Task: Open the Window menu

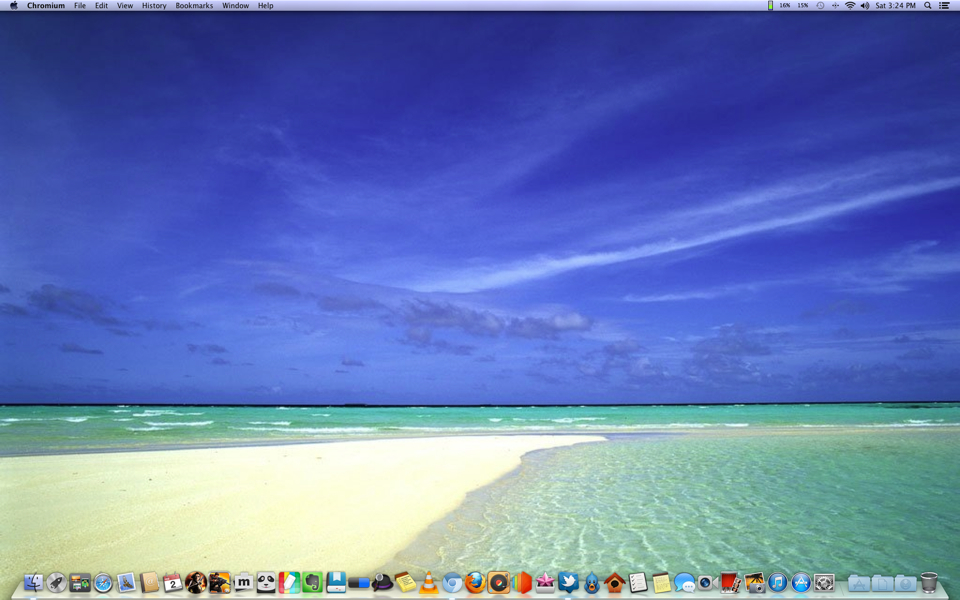Action: [x=235, y=6]
